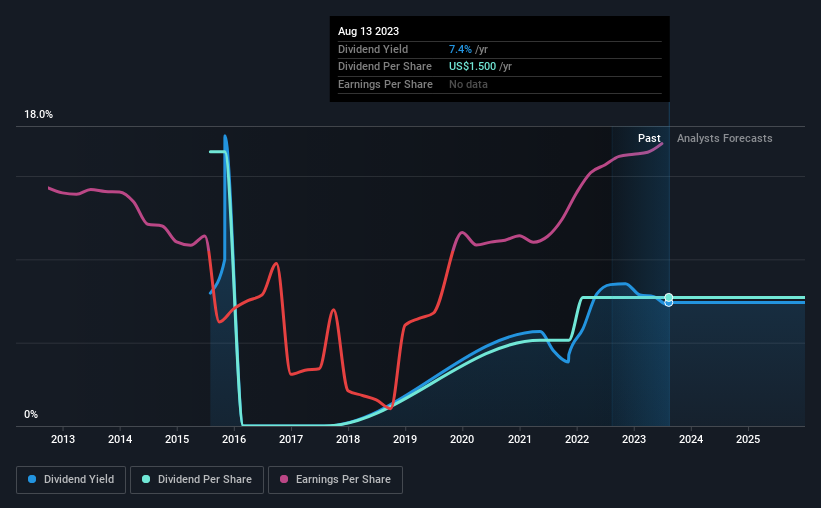821x508 pixels.
Task: Click the US$1.500 dividend per share value
Action: pyautogui.click(x=472, y=67)
